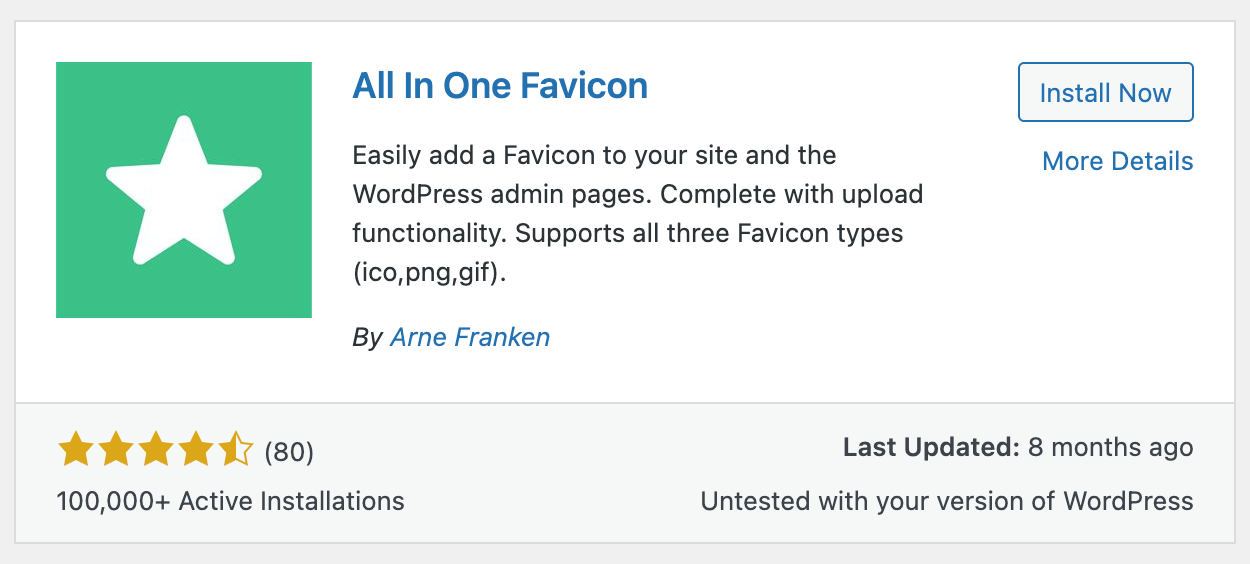Click the half-filled fifth rating star
1250x564 pixels.
236,451
